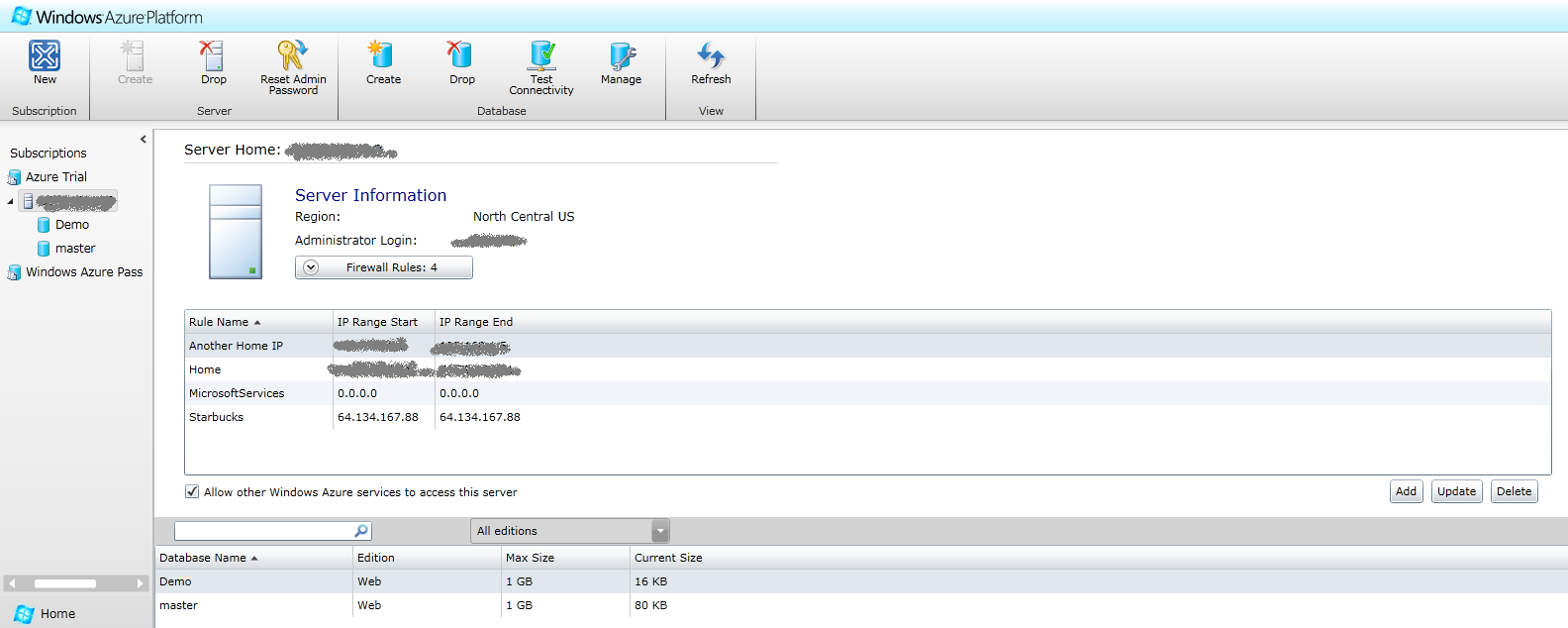Collapse the left navigation pane
Viewport: 1568px width, 628px height.
(x=144, y=140)
